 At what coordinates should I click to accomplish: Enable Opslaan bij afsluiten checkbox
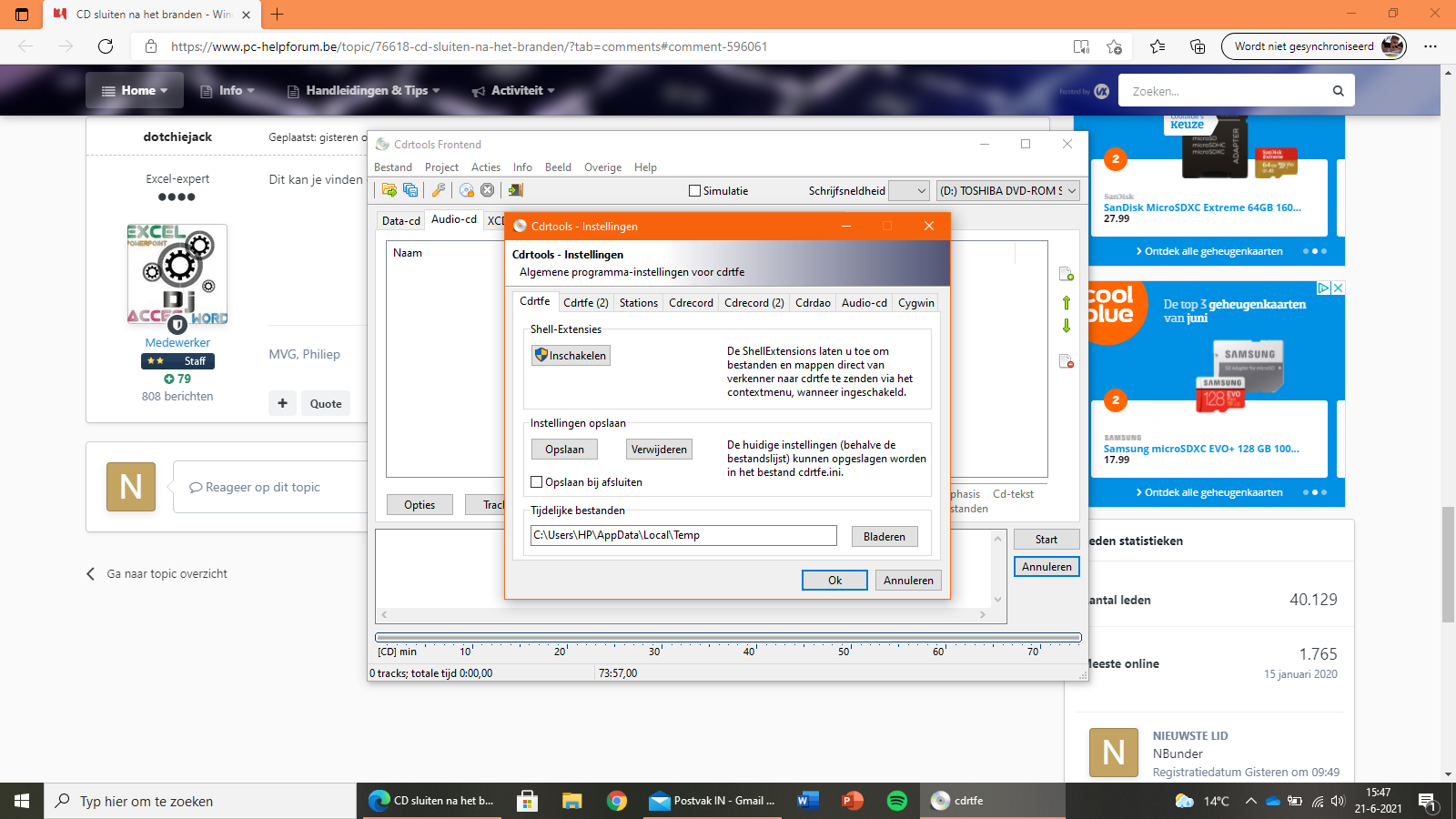coord(537,482)
